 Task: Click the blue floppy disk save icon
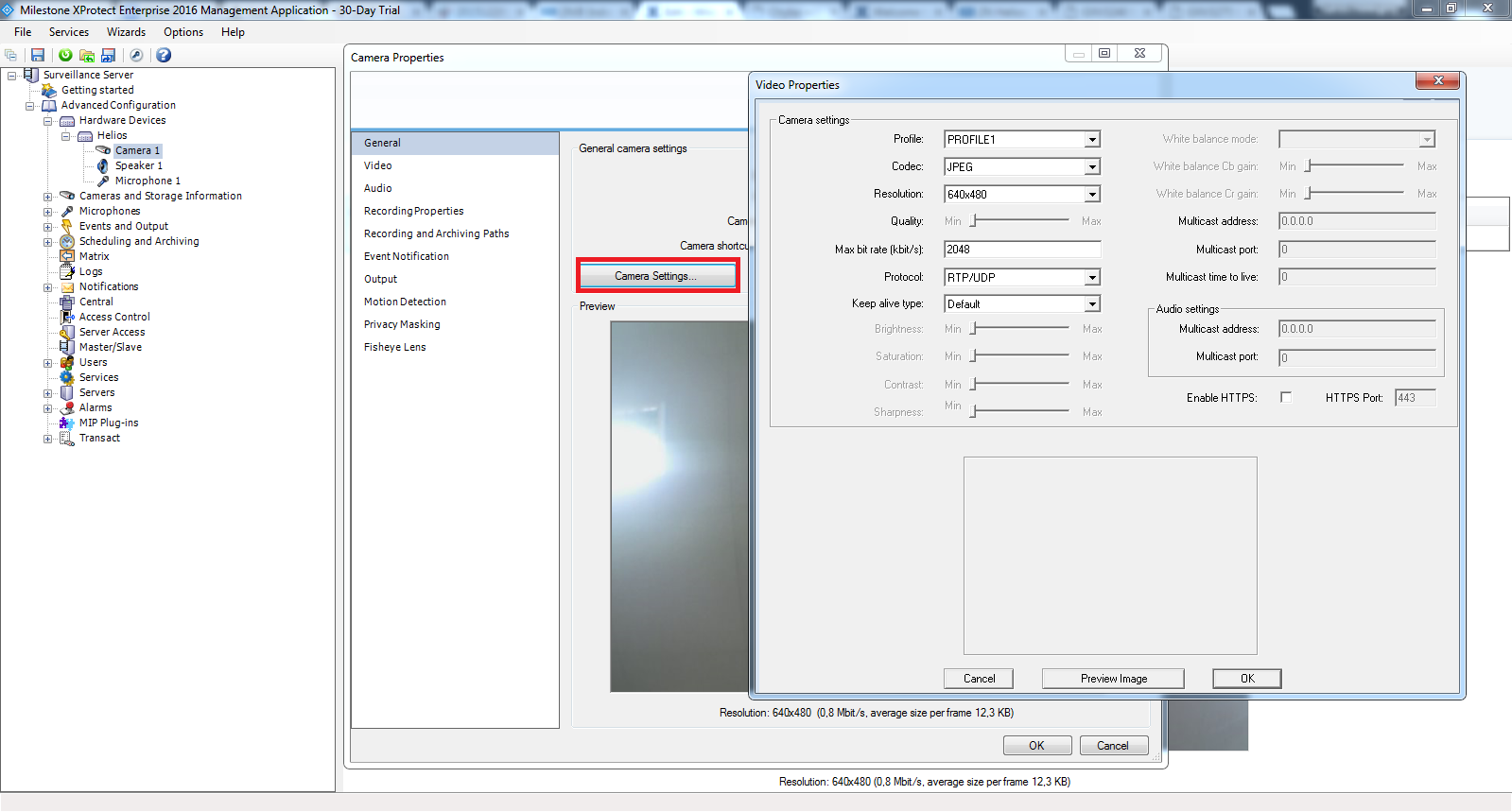click(38, 56)
